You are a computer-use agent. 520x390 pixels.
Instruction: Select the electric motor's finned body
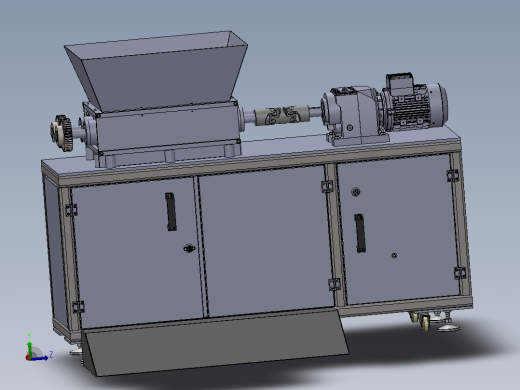point(416,107)
